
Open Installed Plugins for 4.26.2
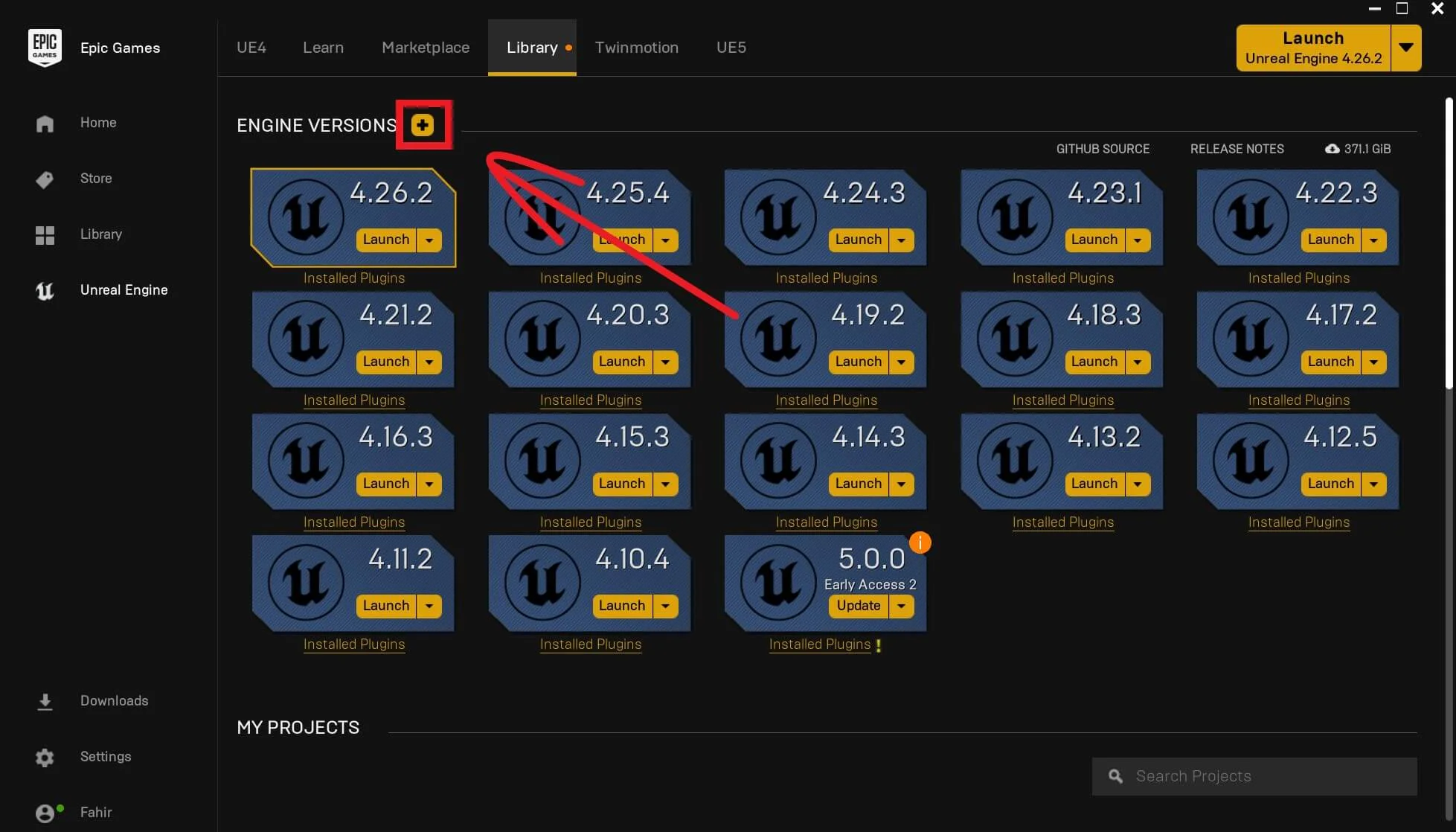tap(354, 278)
